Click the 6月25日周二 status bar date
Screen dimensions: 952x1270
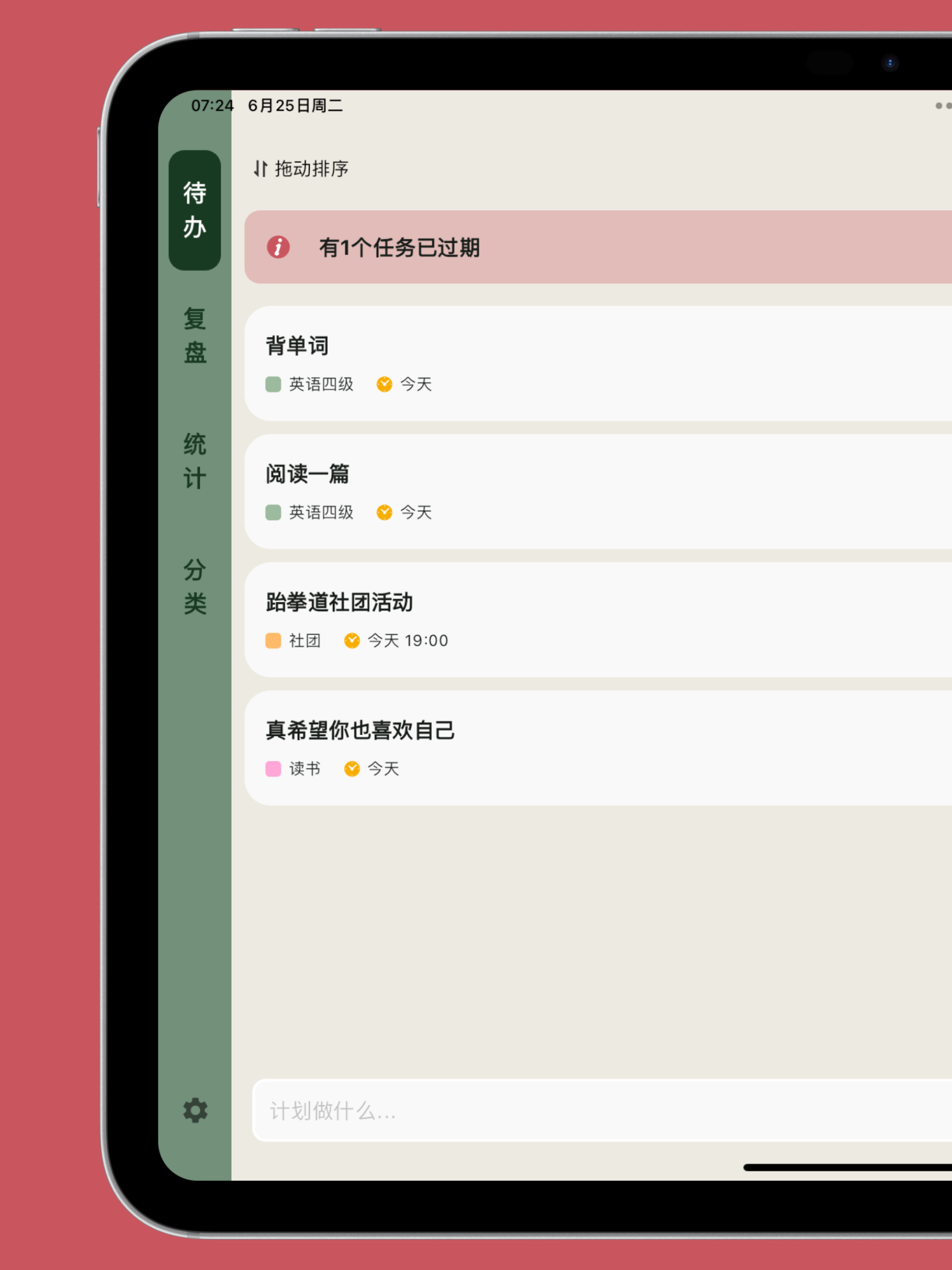coord(295,106)
